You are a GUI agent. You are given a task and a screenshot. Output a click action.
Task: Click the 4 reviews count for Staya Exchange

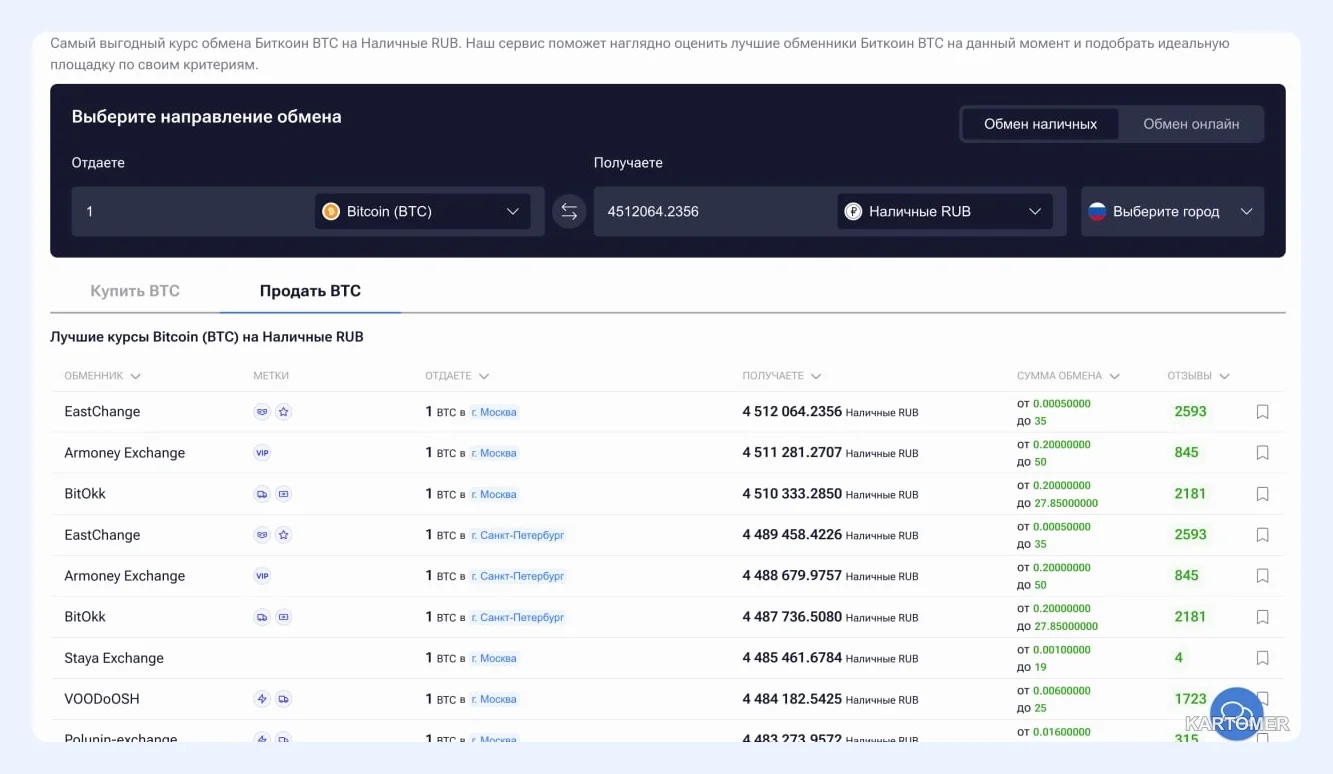[x=1178, y=657]
